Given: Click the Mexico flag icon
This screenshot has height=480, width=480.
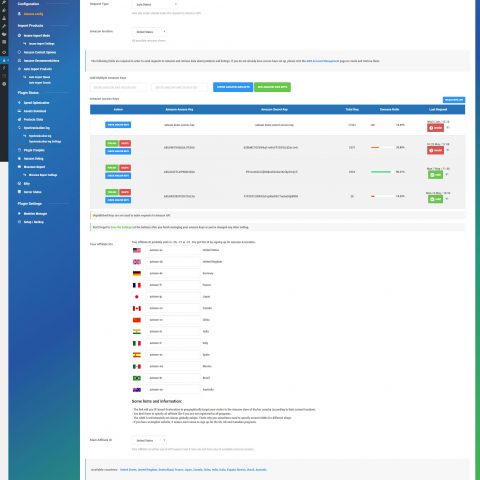Looking at the screenshot, I should (137, 366).
